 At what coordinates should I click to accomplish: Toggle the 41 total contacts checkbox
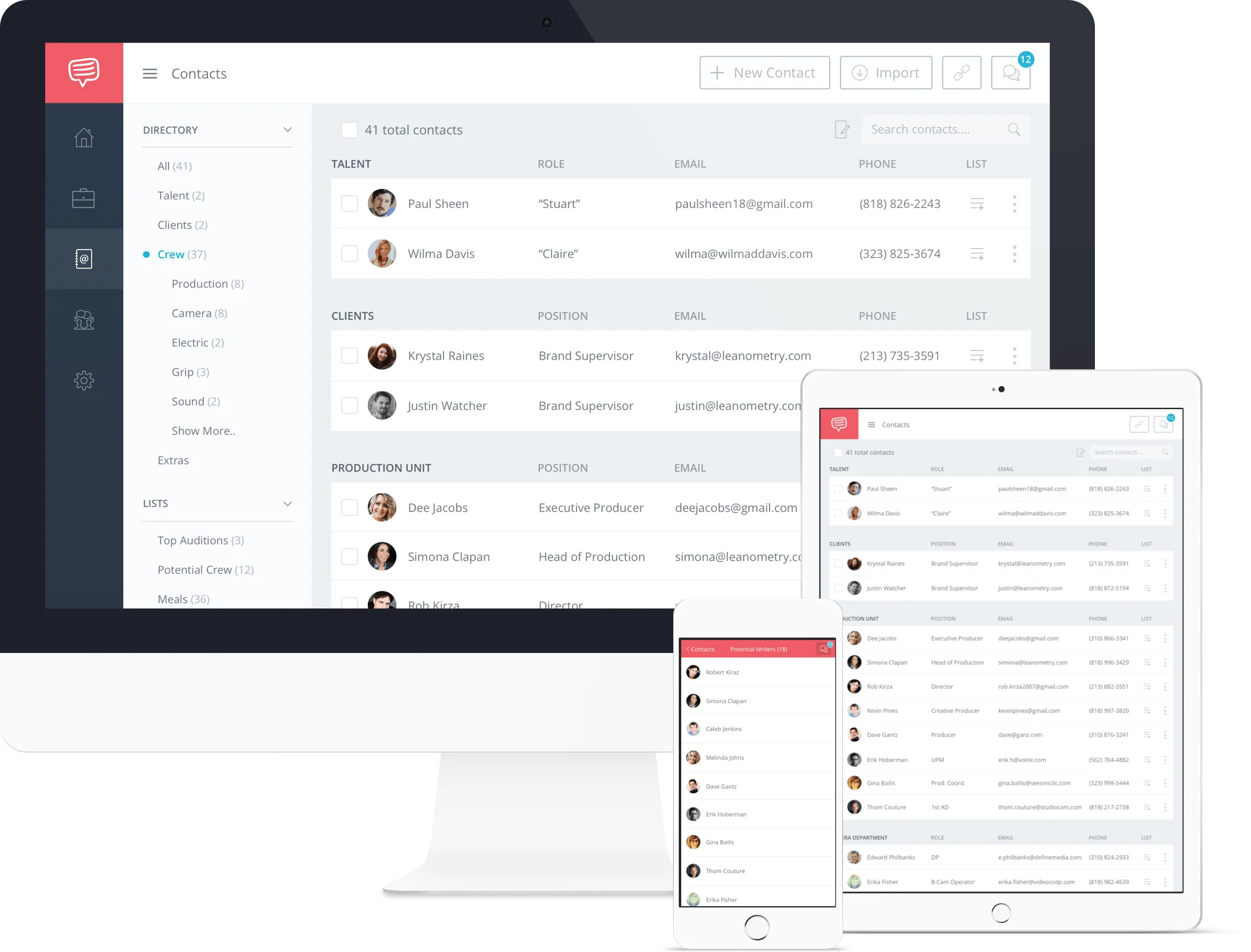350,129
